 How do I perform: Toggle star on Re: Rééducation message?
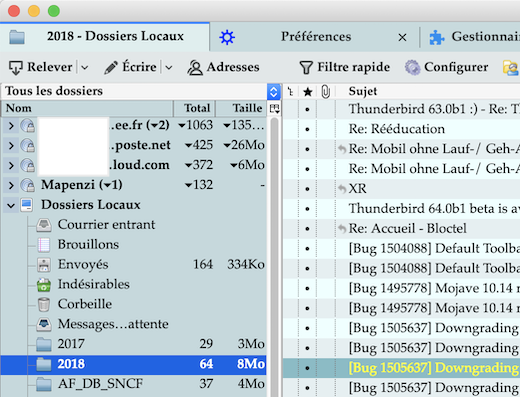[x=308, y=129]
